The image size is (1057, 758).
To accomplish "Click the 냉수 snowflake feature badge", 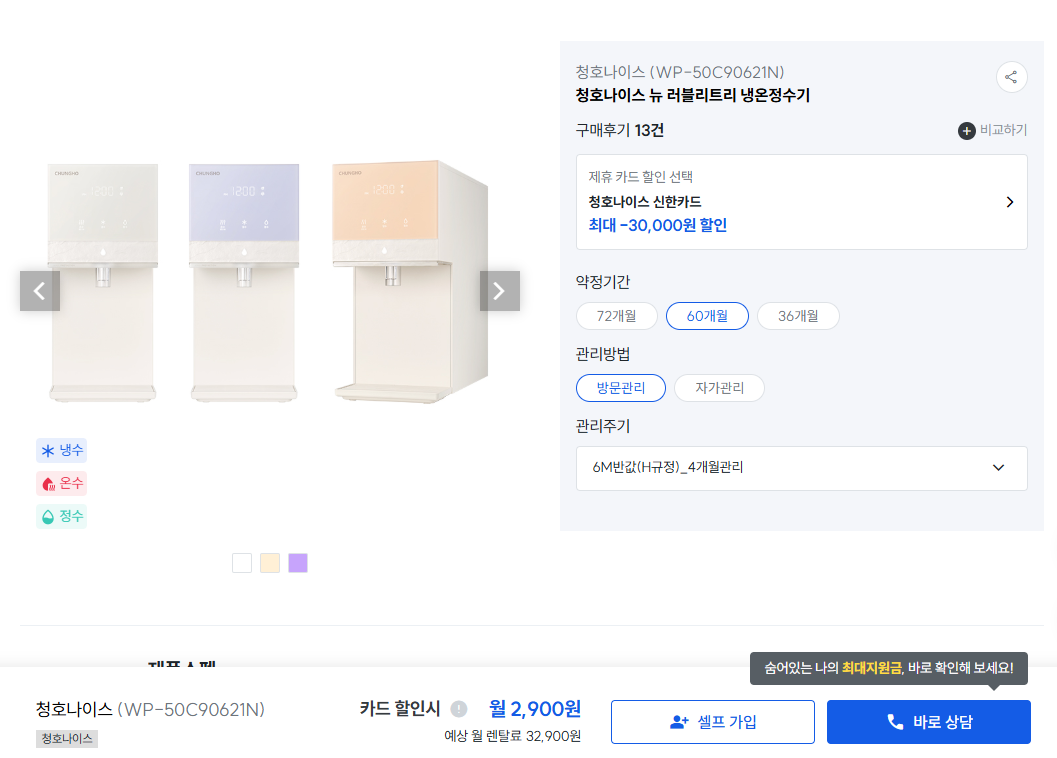I will click(62, 450).
